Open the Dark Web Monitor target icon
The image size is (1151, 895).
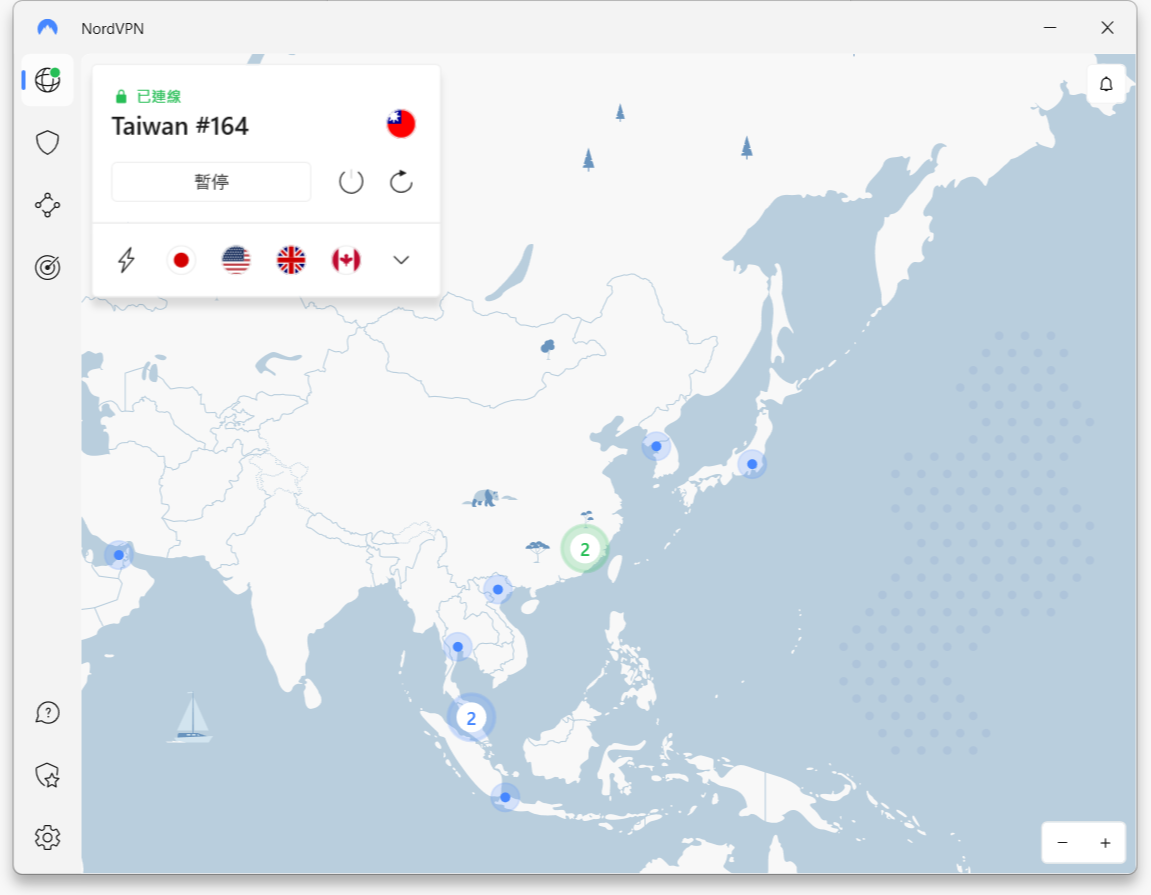pos(47,267)
